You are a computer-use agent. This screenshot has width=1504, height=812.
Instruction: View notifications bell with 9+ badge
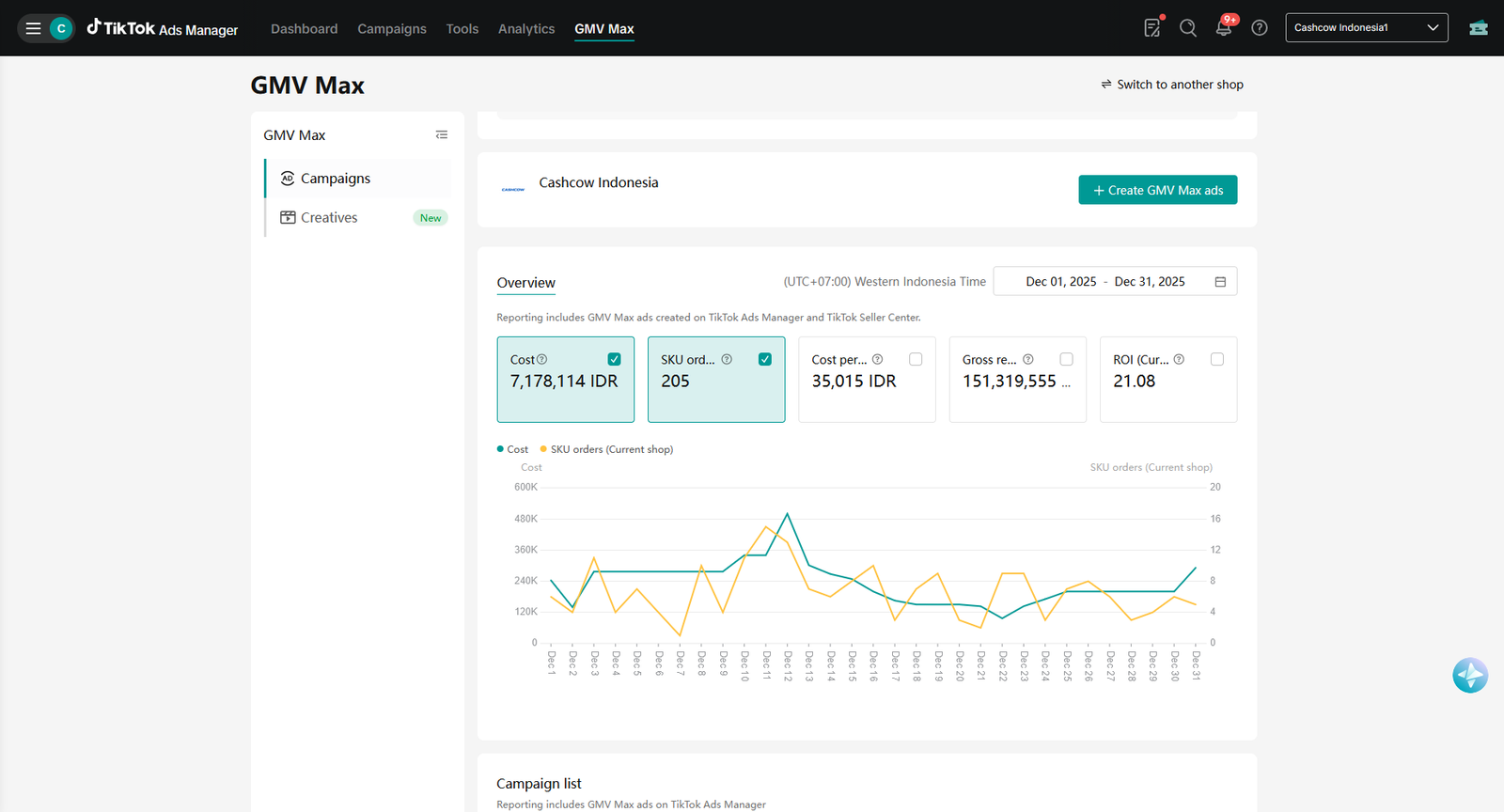point(1224,27)
